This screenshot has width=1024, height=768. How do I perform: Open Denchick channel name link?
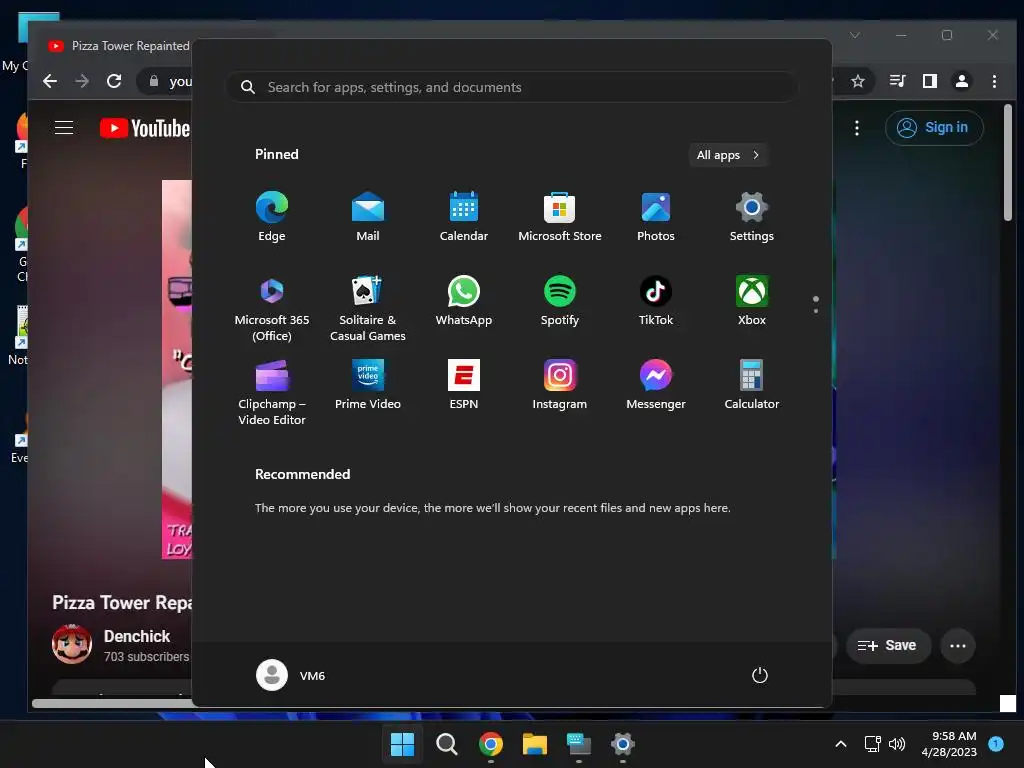[137, 636]
